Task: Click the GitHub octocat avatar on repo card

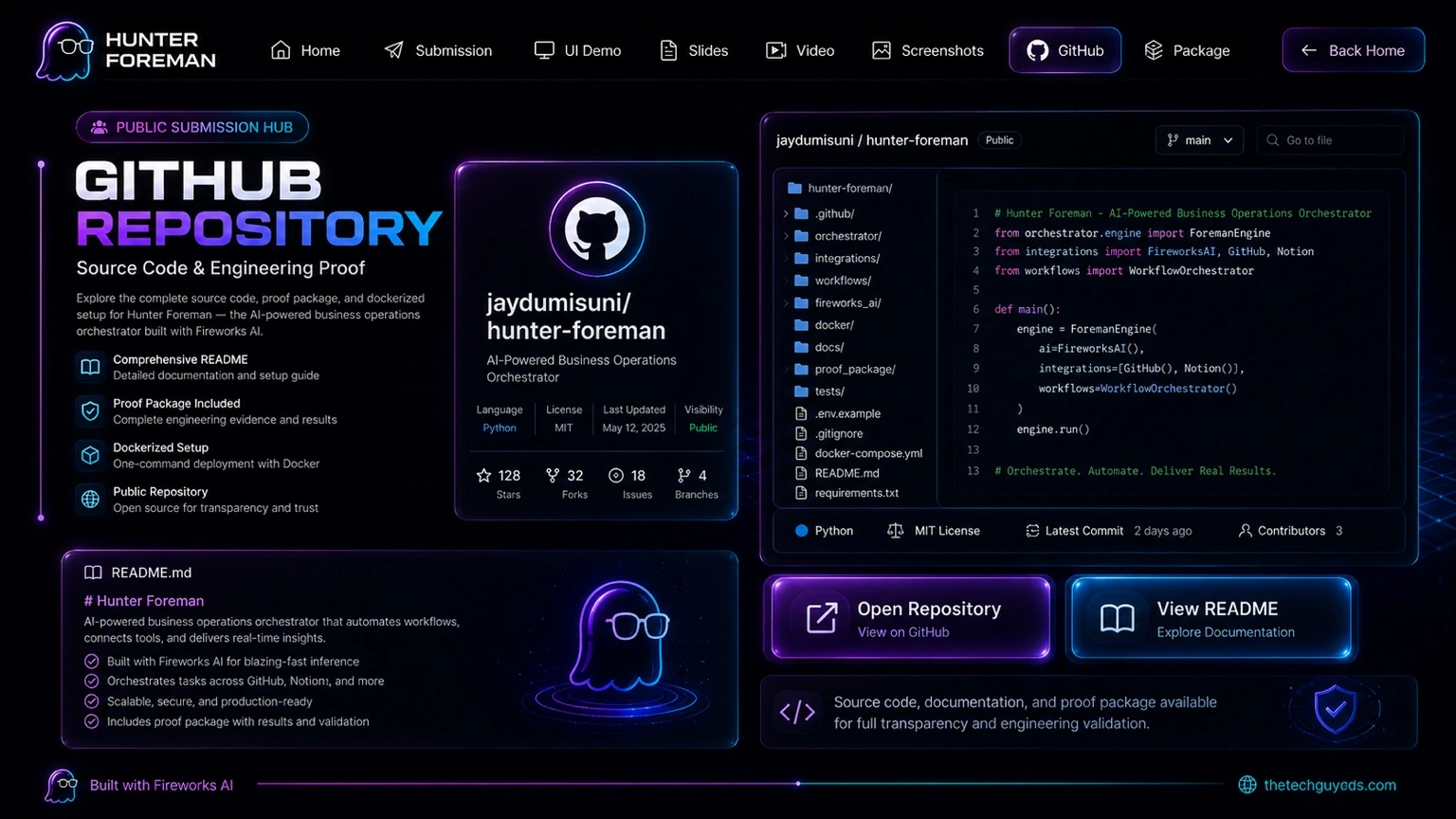Action: (x=597, y=229)
